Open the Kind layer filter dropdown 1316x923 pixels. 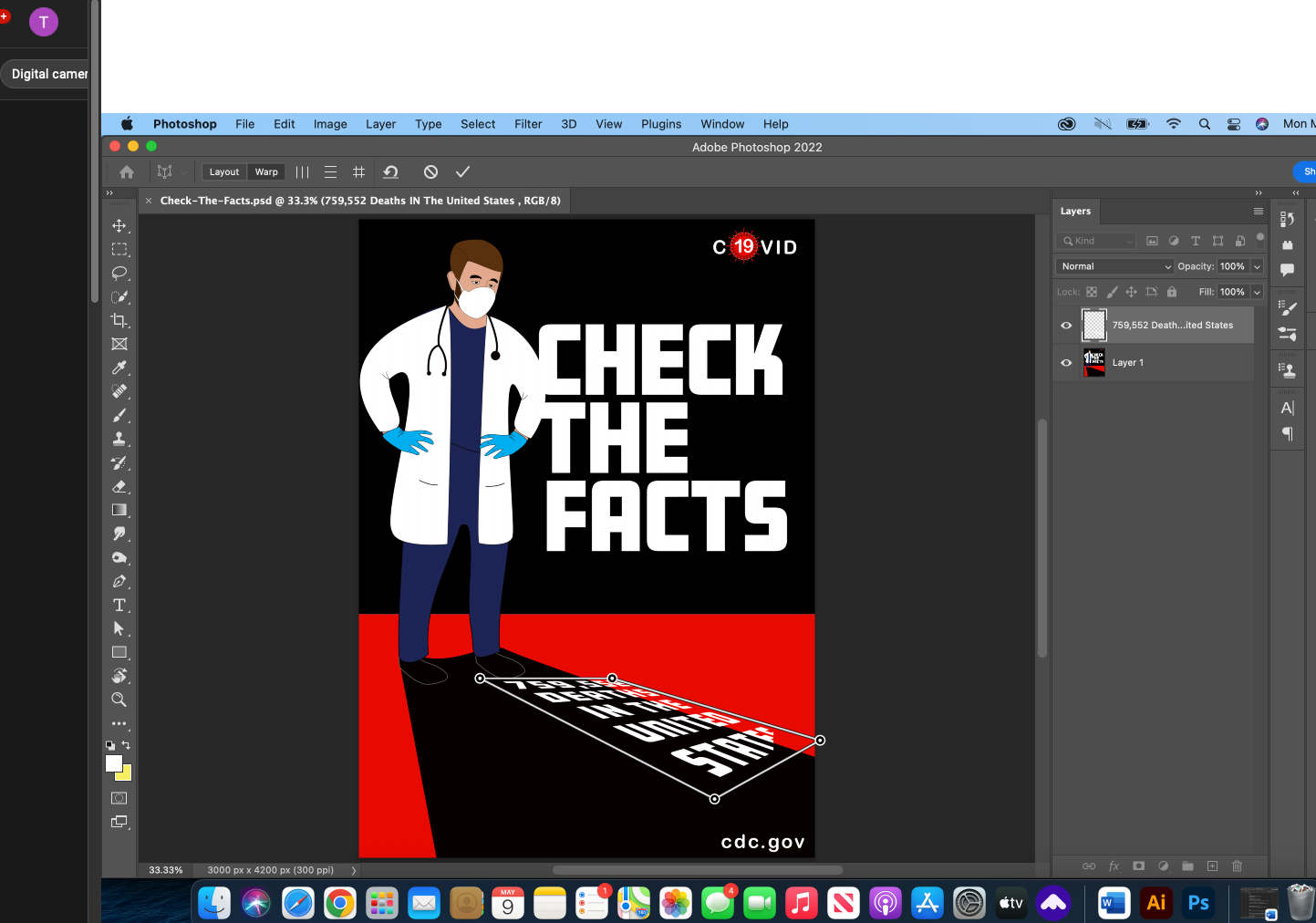(1095, 241)
